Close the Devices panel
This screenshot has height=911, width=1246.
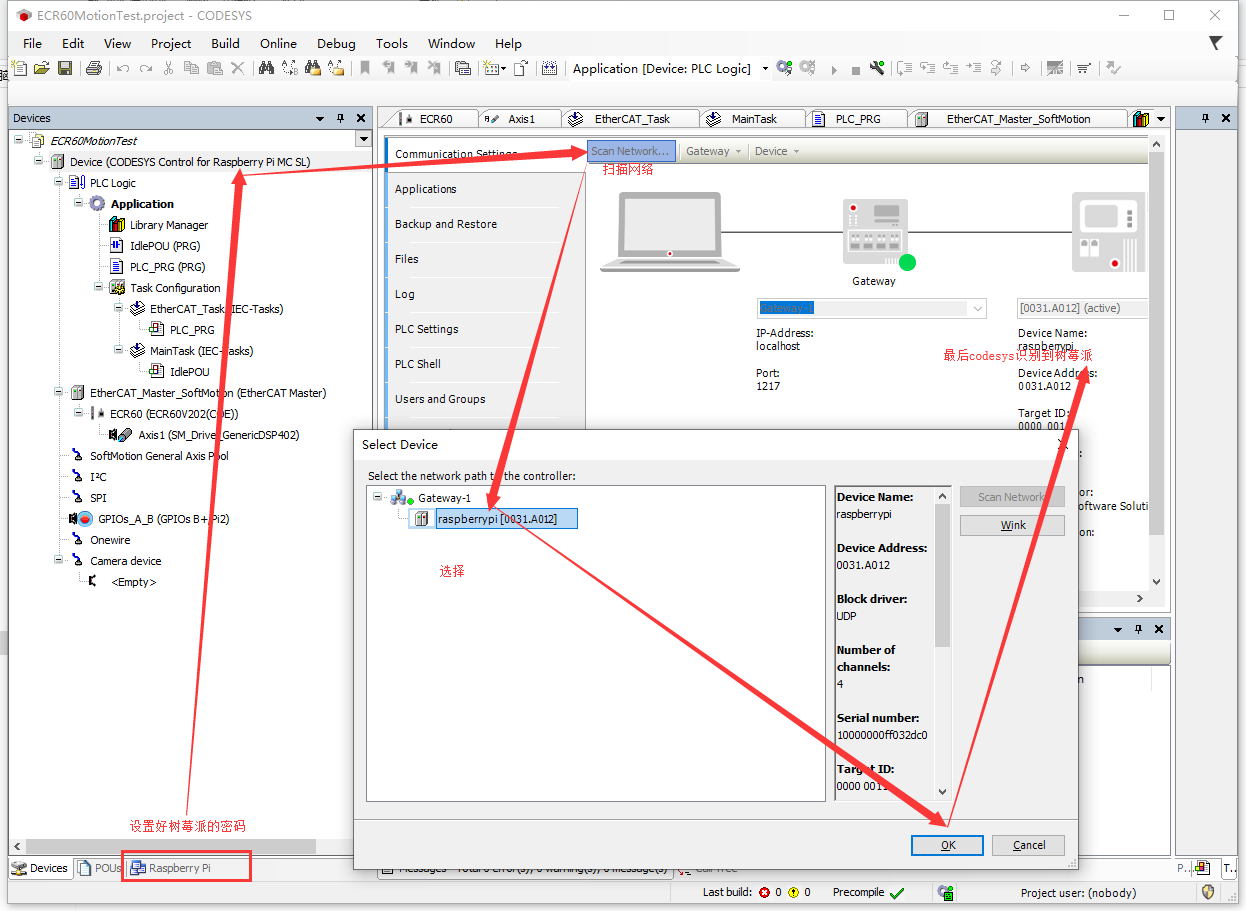coord(361,118)
